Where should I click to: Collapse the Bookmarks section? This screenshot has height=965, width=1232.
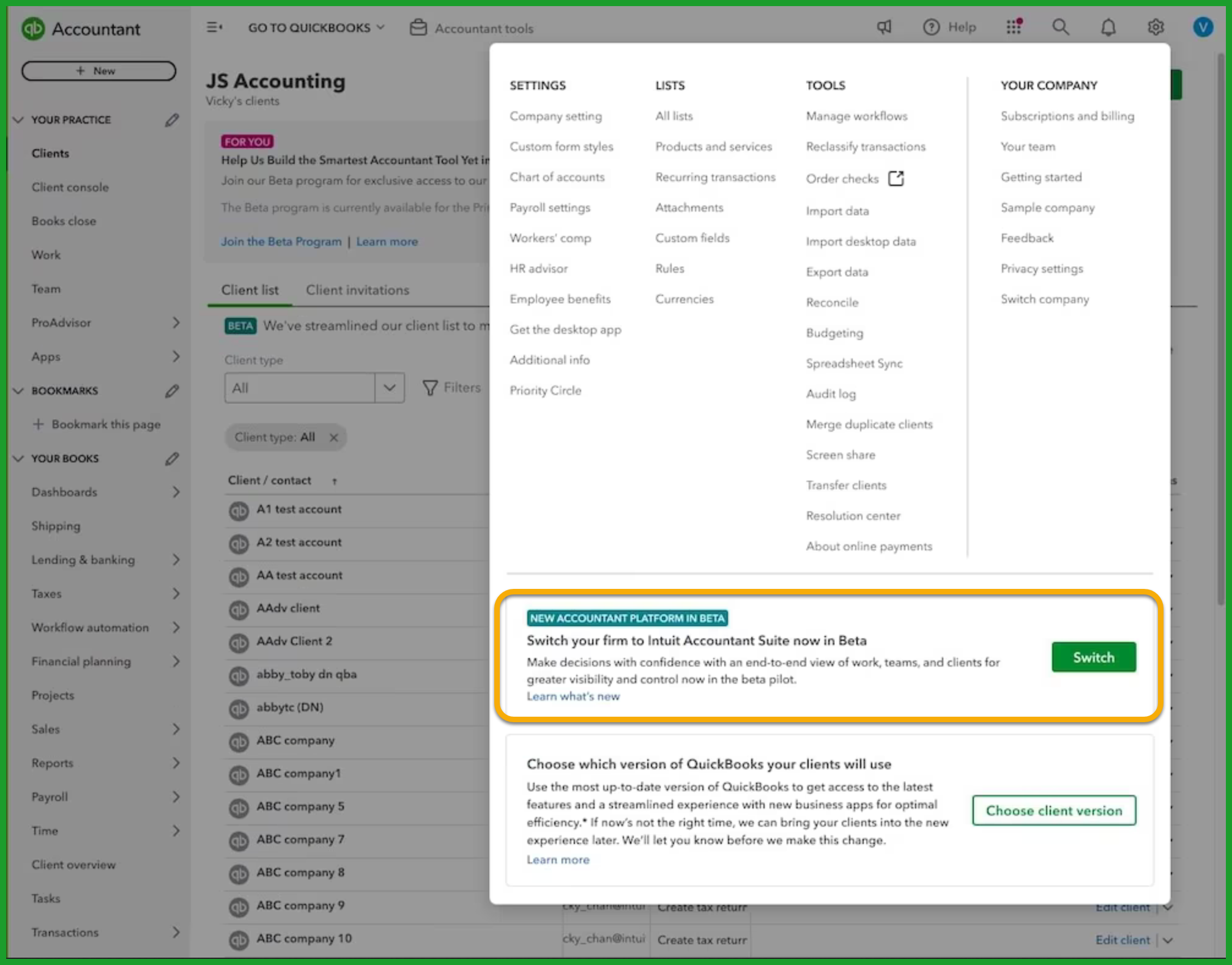pos(18,391)
